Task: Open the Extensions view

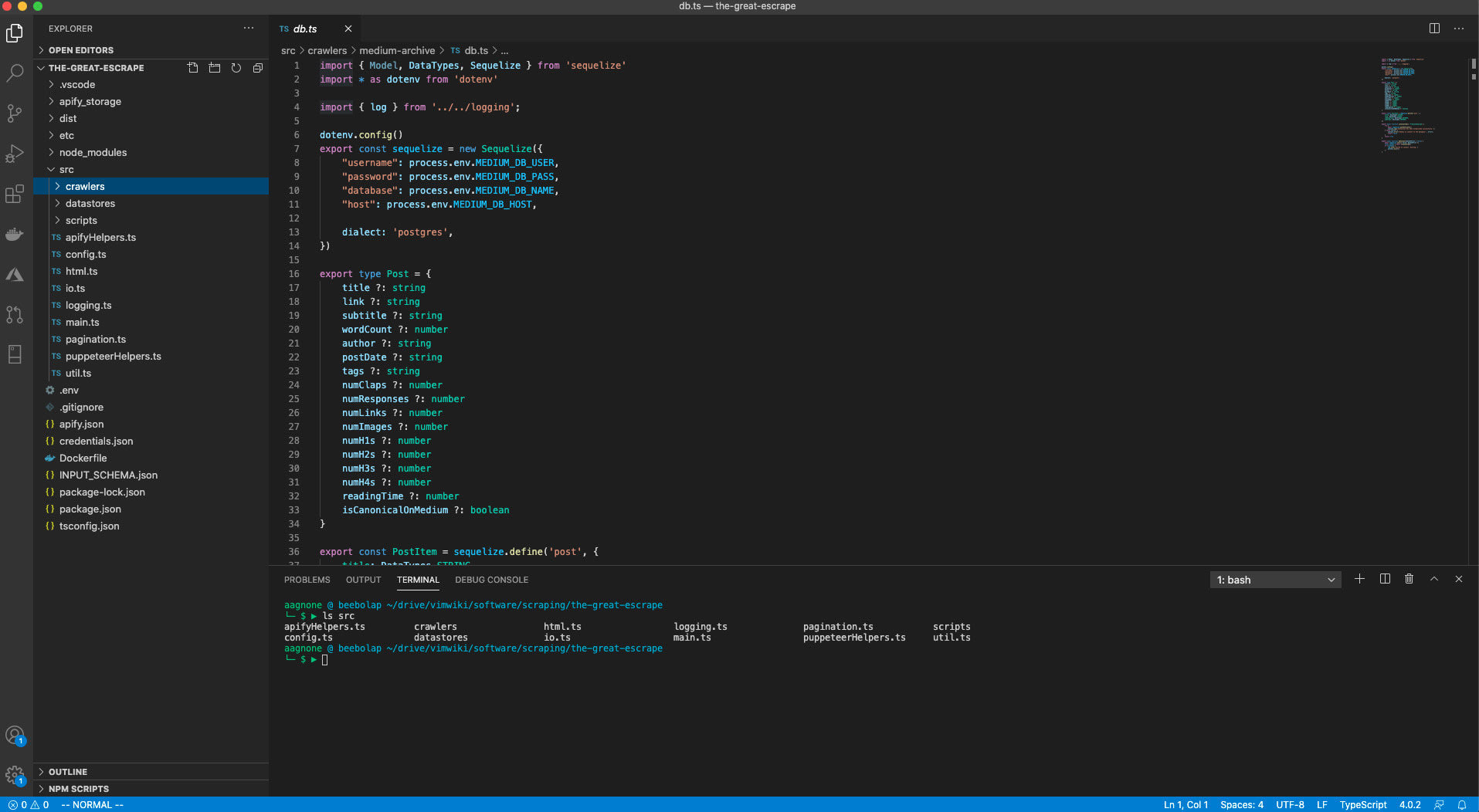Action: tap(15, 194)
